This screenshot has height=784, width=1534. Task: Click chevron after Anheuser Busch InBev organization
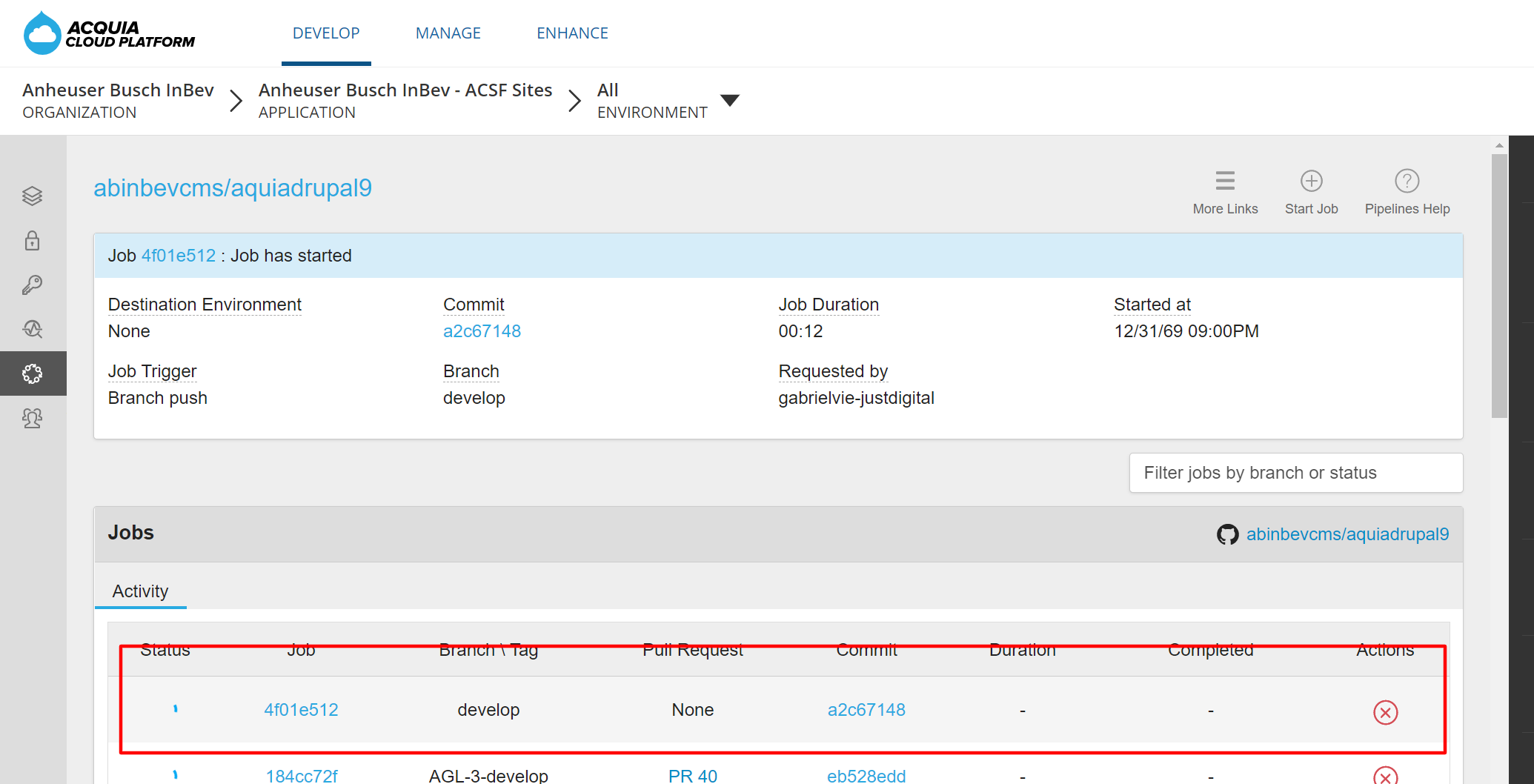[236, 101]
